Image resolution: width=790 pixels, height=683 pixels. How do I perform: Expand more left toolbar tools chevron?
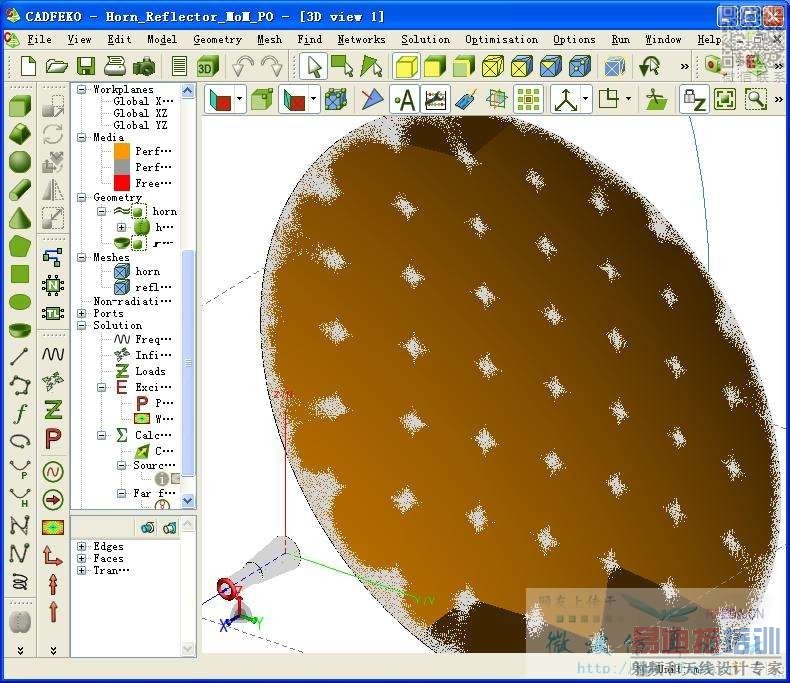coord(20,650)
